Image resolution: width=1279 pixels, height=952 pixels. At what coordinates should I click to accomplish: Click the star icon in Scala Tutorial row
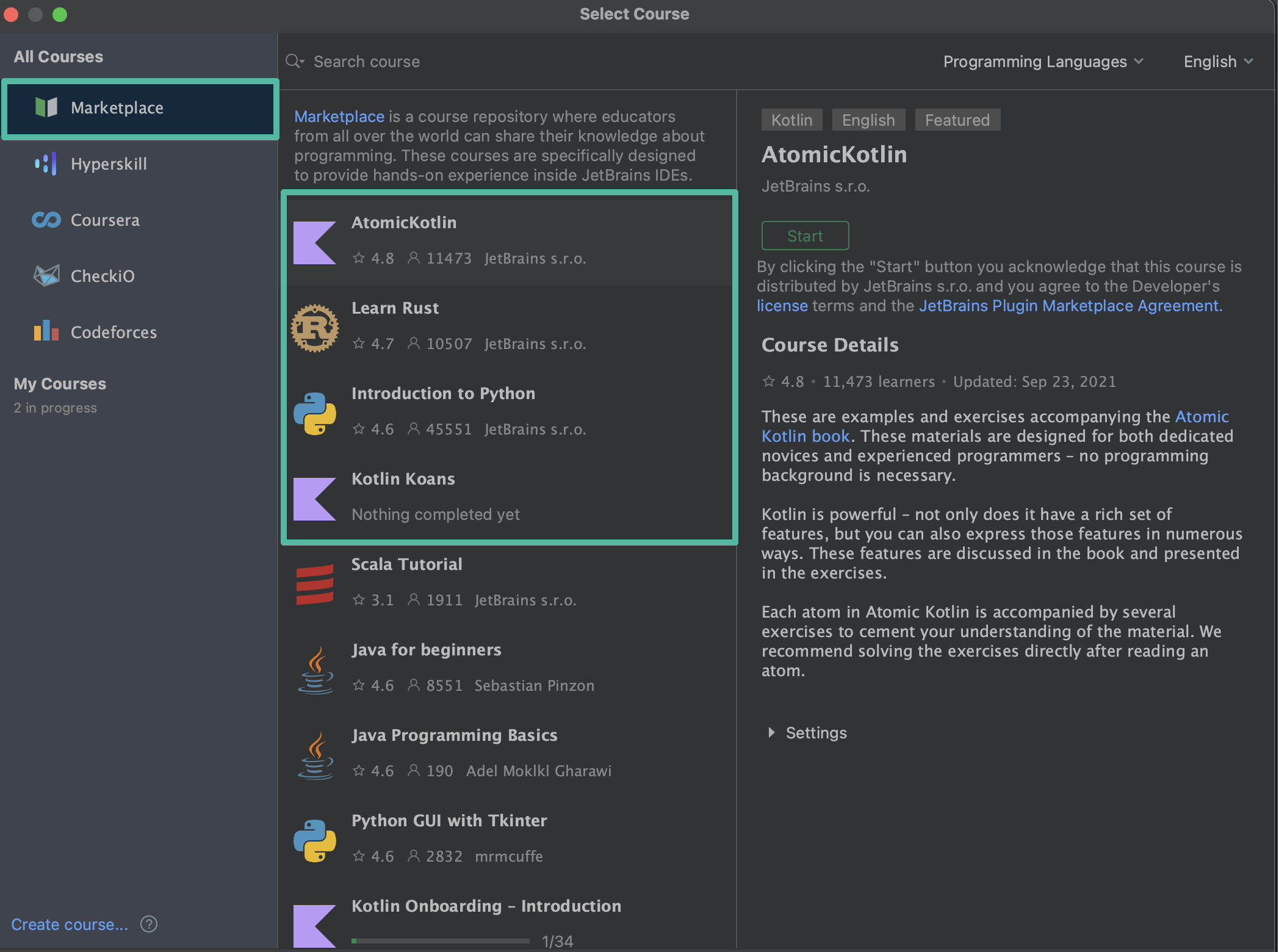tap(359, 600)
